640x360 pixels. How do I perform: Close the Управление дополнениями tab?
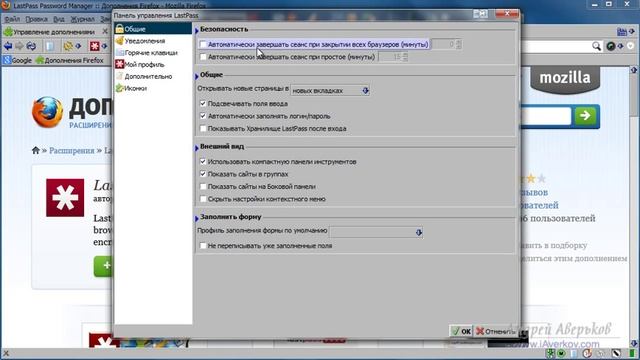click(x=105, y=31)
